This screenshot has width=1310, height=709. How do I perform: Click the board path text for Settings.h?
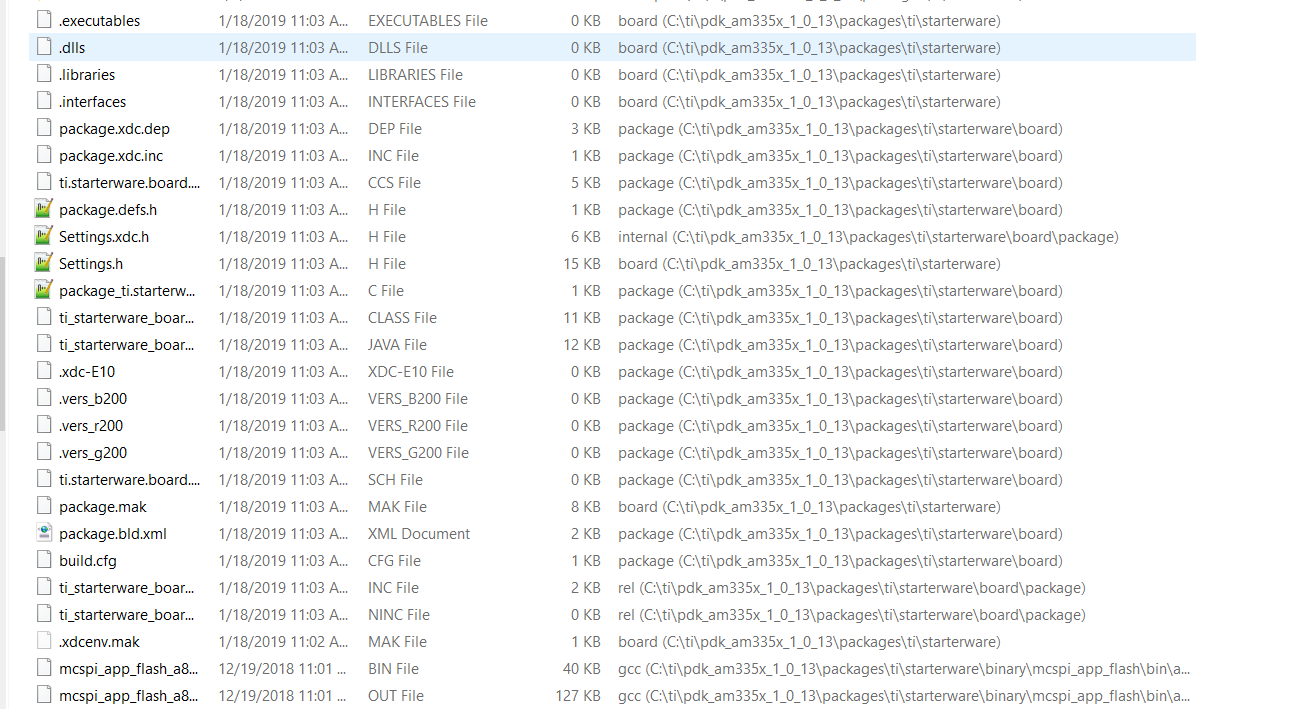point(807,263)
